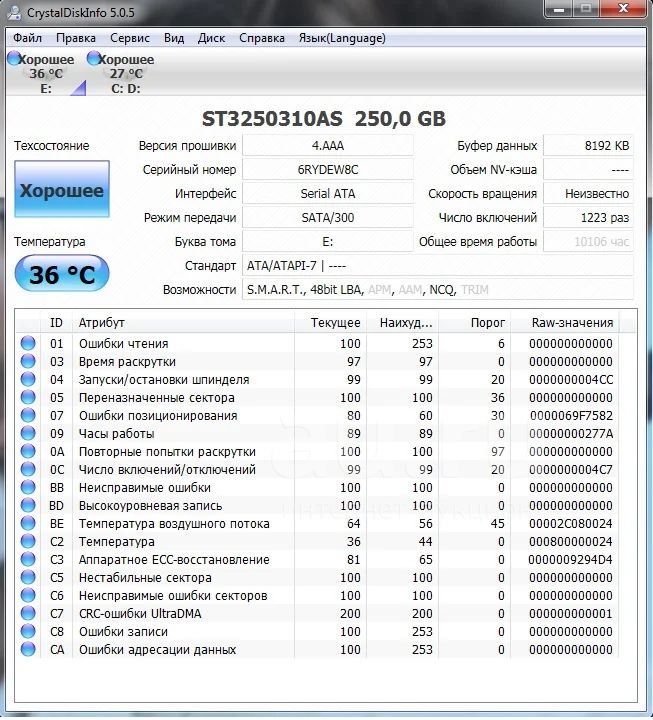Click the serial number field 6RYDEW8C
This screenshot has width=653, height=720.
(328, 169)
